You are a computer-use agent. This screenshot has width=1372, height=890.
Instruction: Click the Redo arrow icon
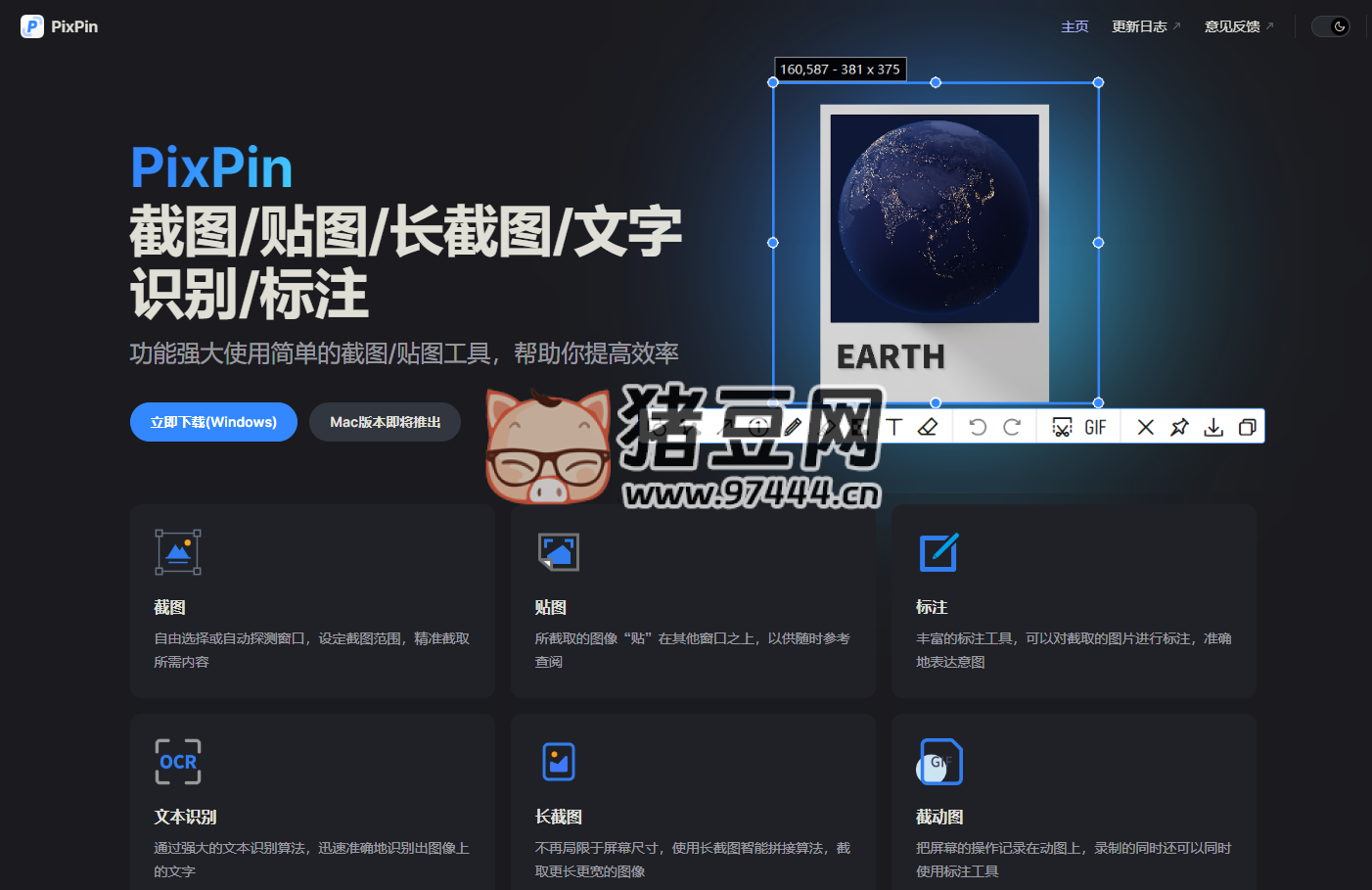pos(1012,427)
